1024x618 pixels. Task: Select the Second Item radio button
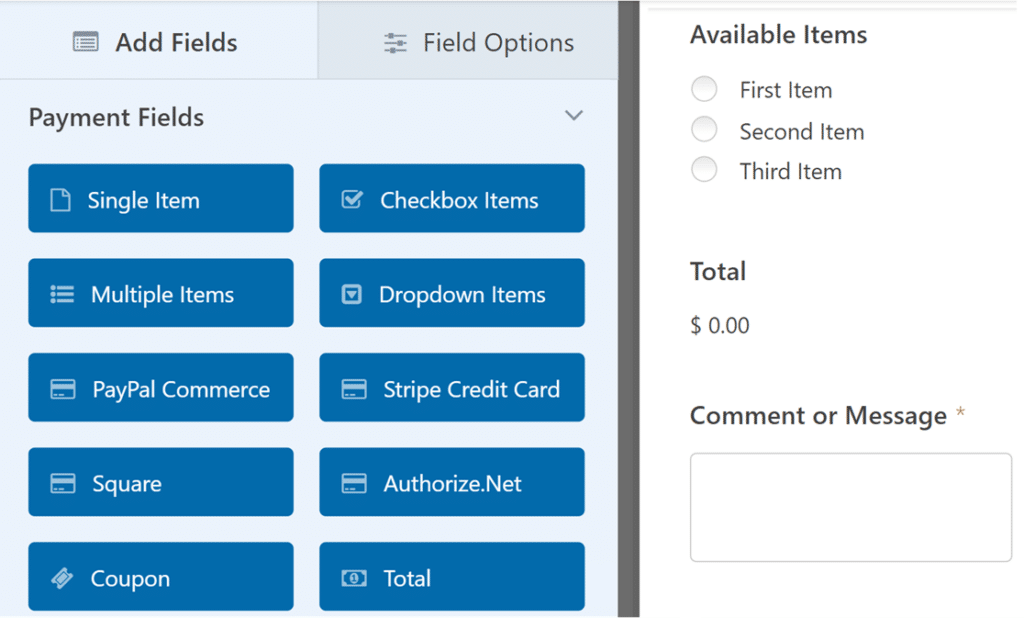pyautogui.click(x=704, y=129)
